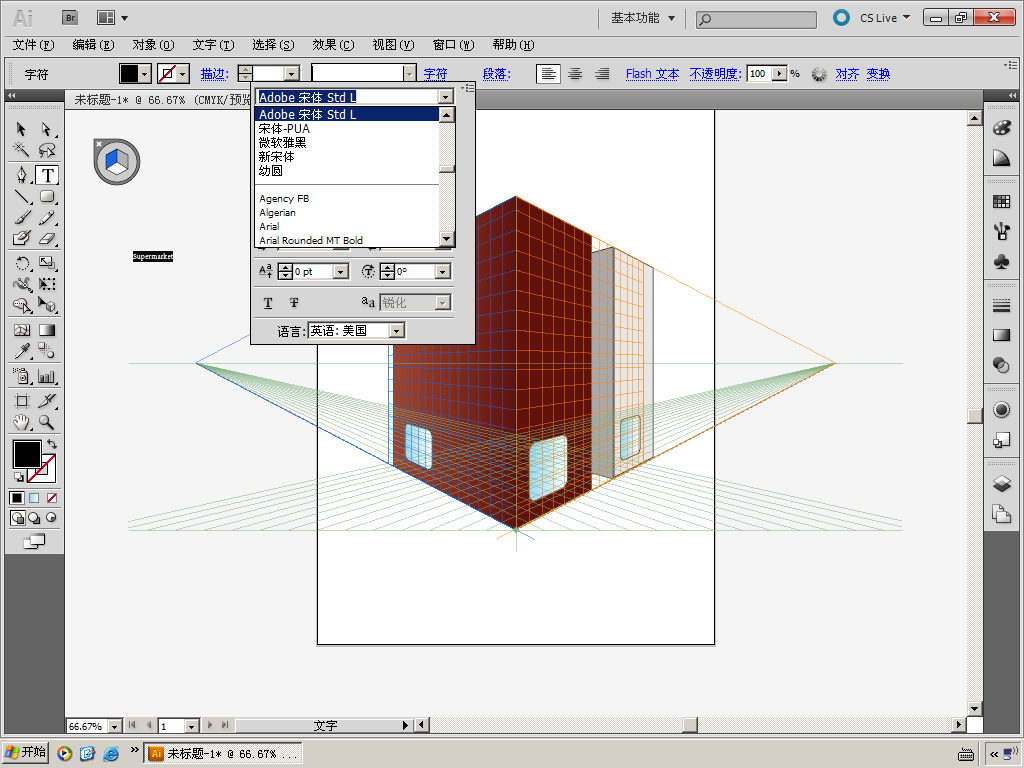Select the Magic Wand tool
Image resolution: width=1024 pixels, height=768 pixels.
(22, 151)
